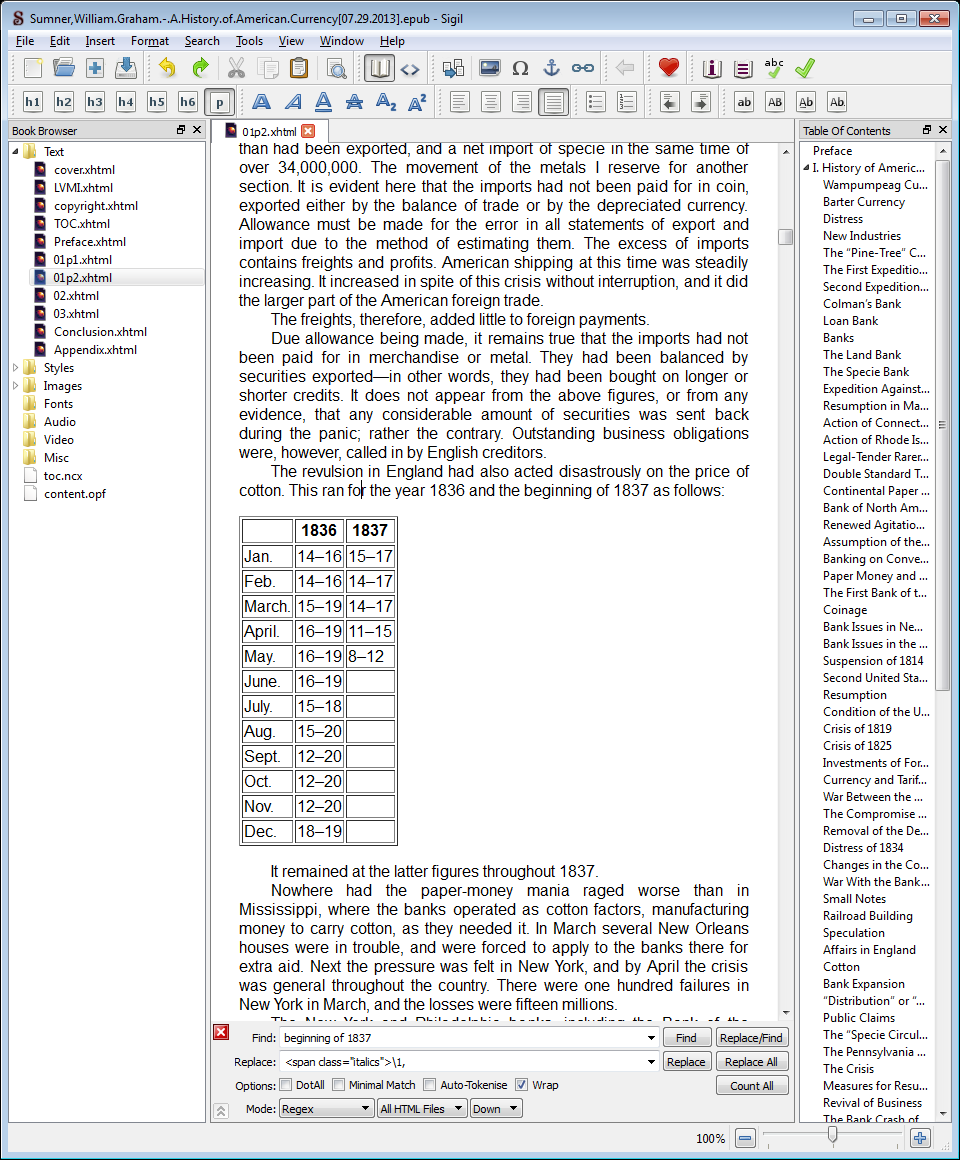Insert a bulleted list

pyautogui.click(x=595, y=102)
